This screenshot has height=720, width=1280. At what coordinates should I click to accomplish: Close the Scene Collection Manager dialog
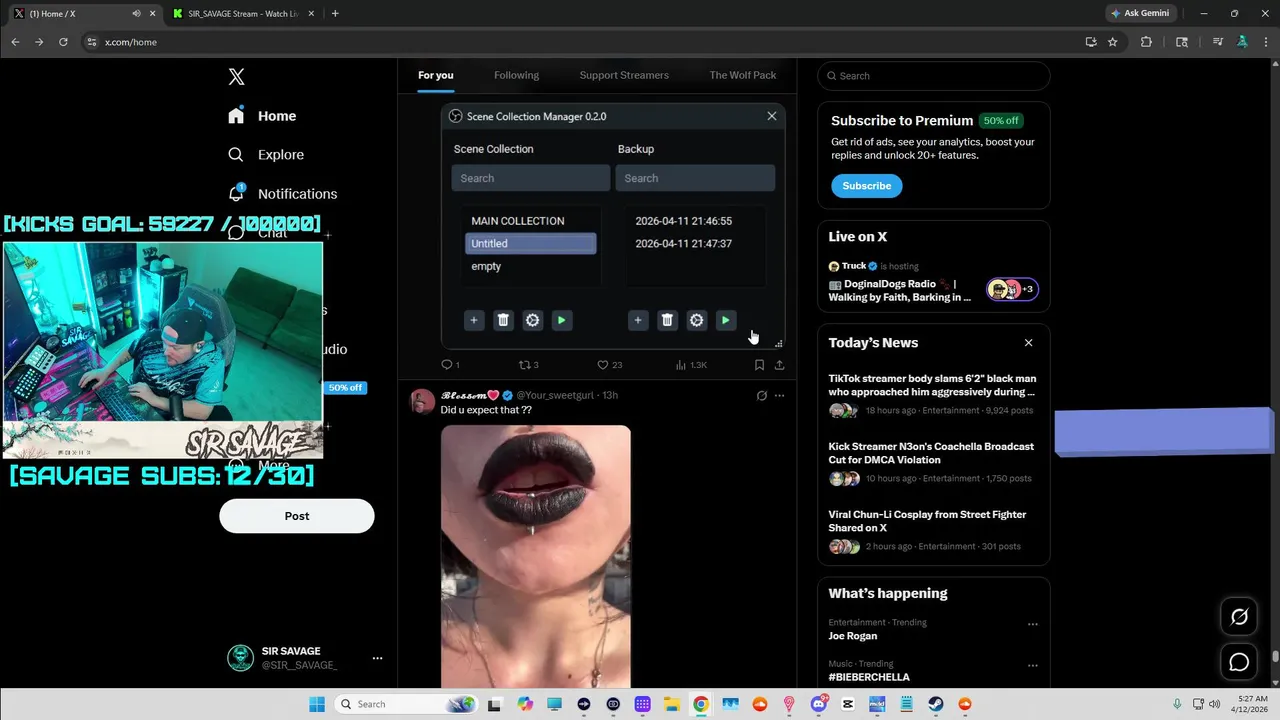[771, 116]
